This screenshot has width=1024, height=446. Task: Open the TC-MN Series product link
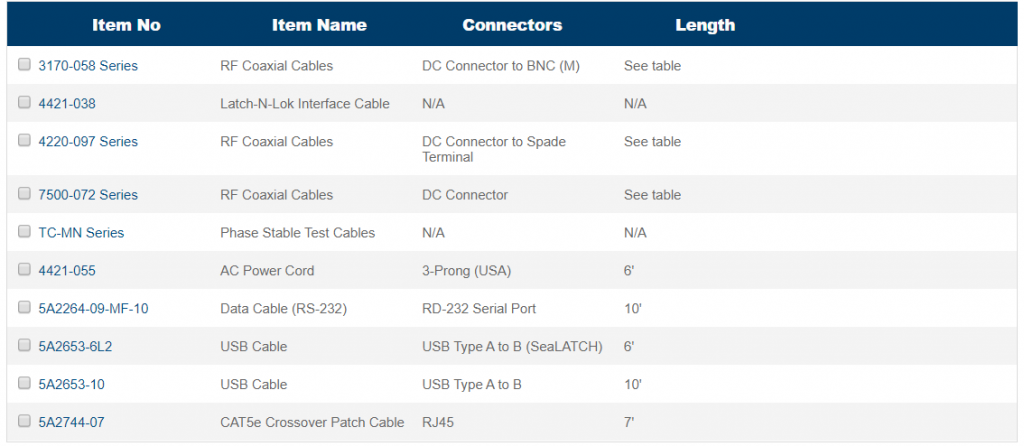(81, 233)
